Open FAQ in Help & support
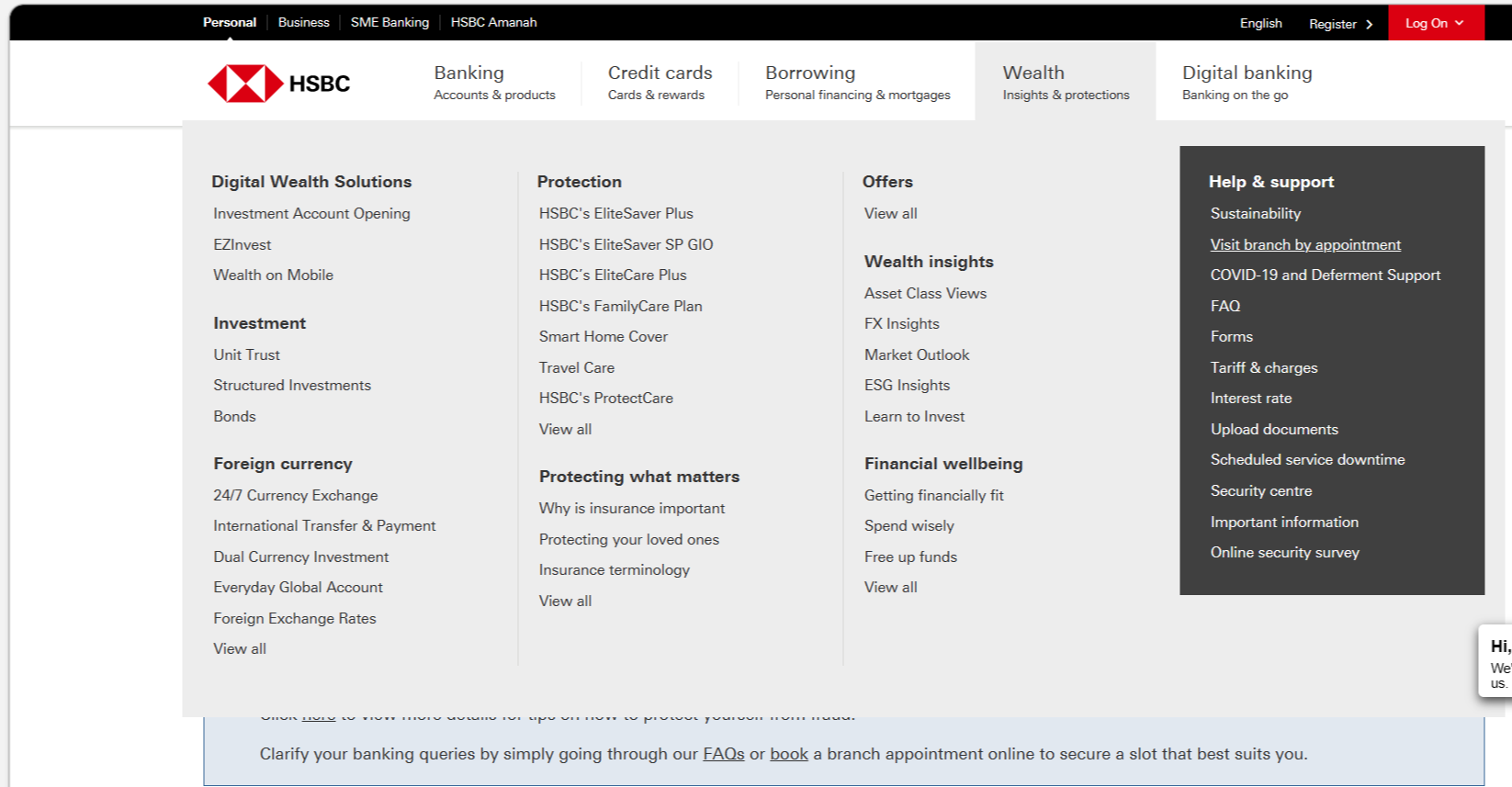1512x787 pixels. [1224, 306]
